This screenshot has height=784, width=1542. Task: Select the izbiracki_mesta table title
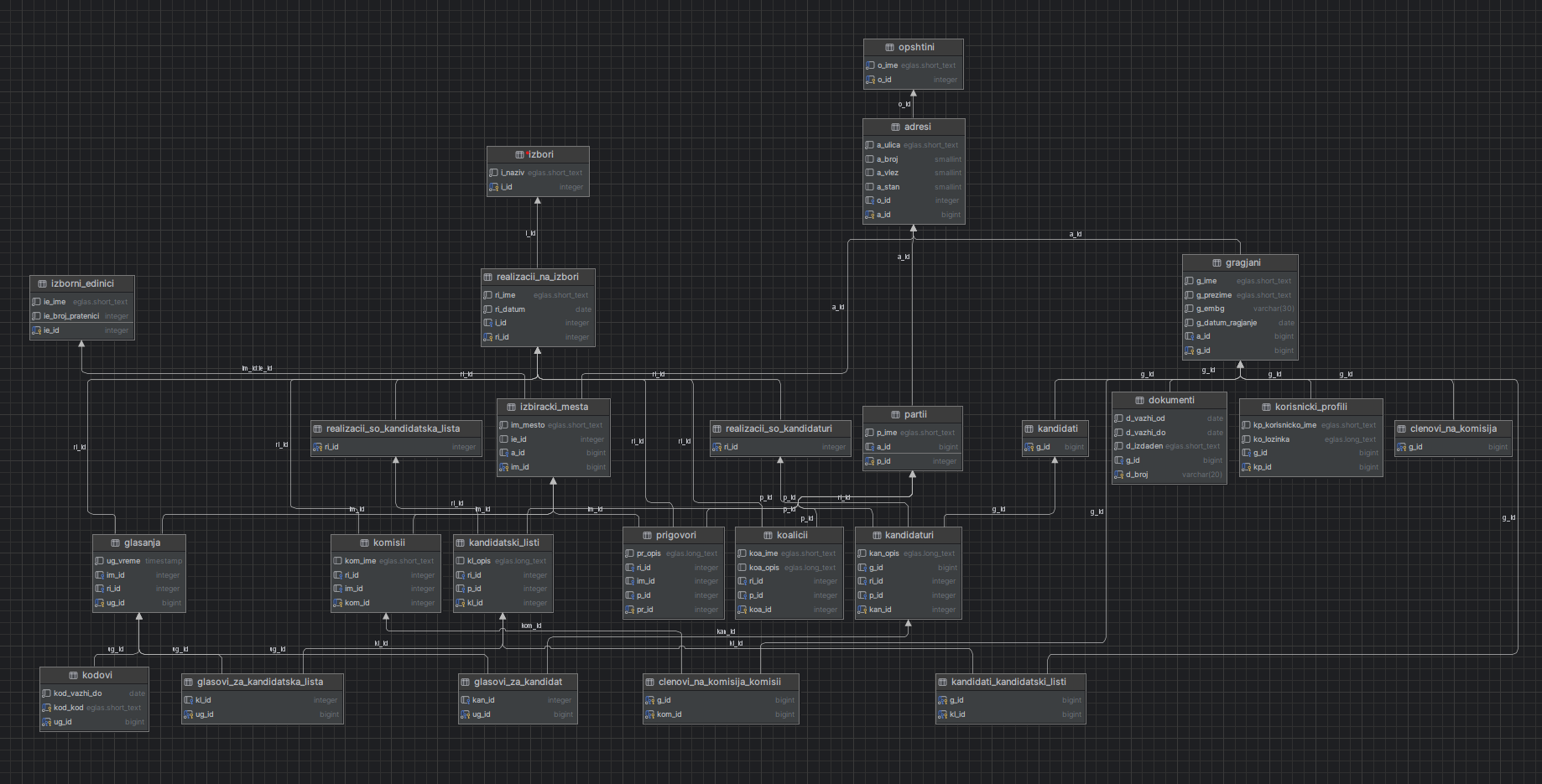coord(554,408)
